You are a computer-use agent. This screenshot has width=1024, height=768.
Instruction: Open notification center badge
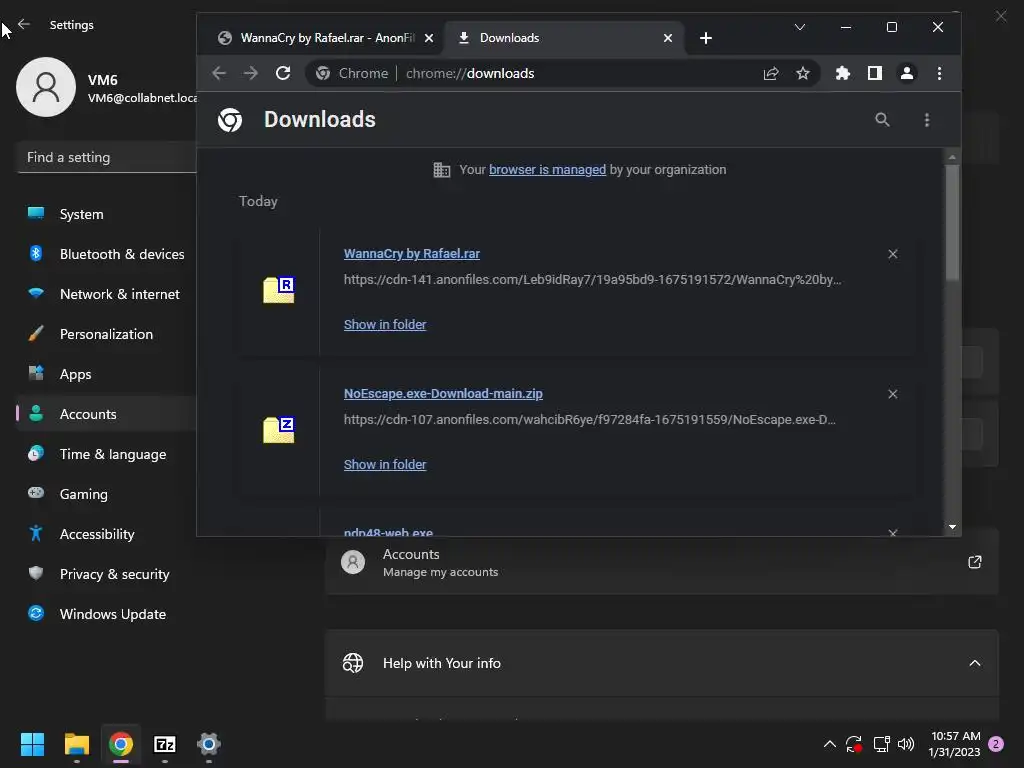tap(996, 744)
